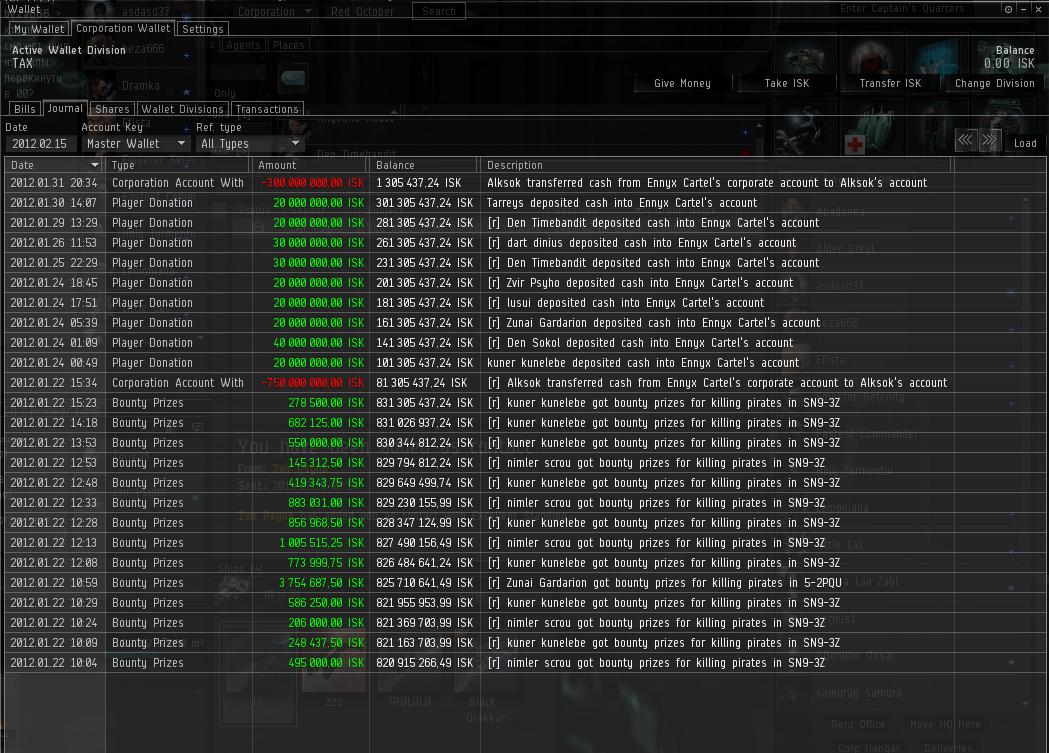
Task: Open the Bills tab
Action: point(25,109)
